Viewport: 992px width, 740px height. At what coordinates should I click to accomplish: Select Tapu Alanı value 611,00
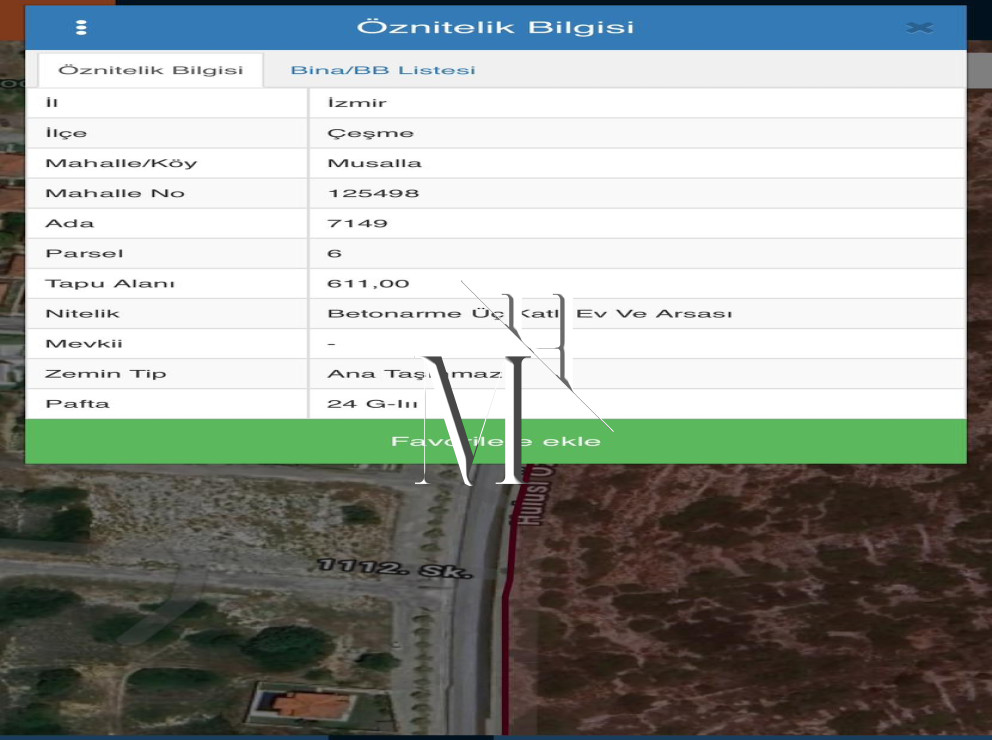[x=368, y=283]
